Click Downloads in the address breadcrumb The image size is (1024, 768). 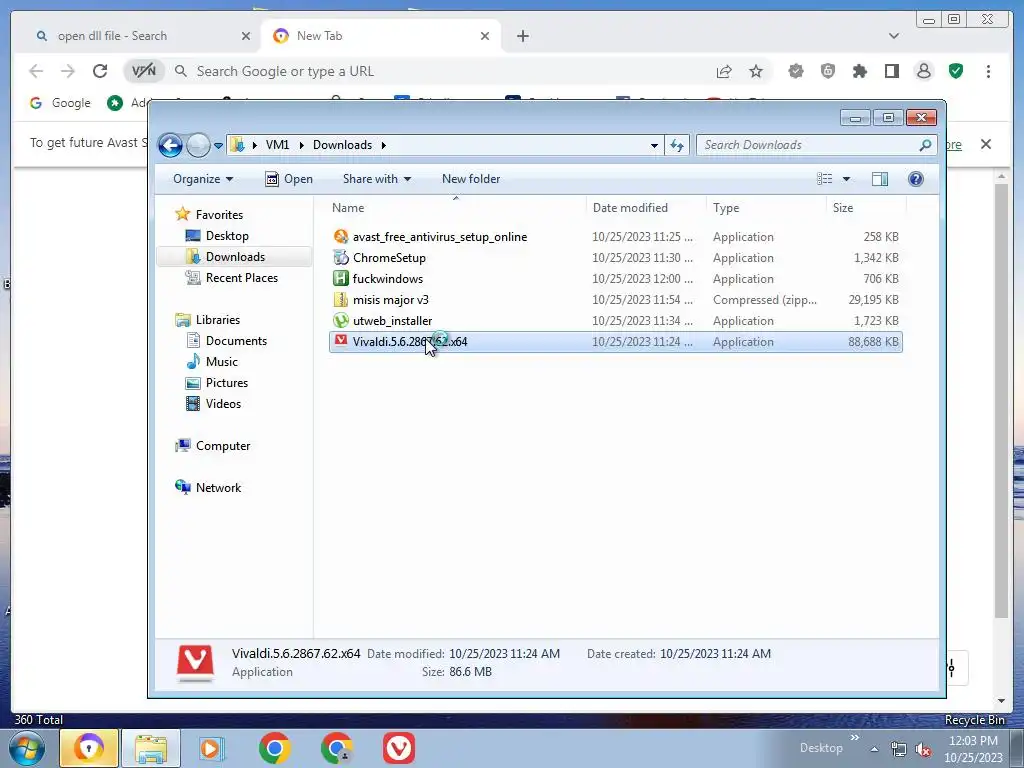coord(342,145)
